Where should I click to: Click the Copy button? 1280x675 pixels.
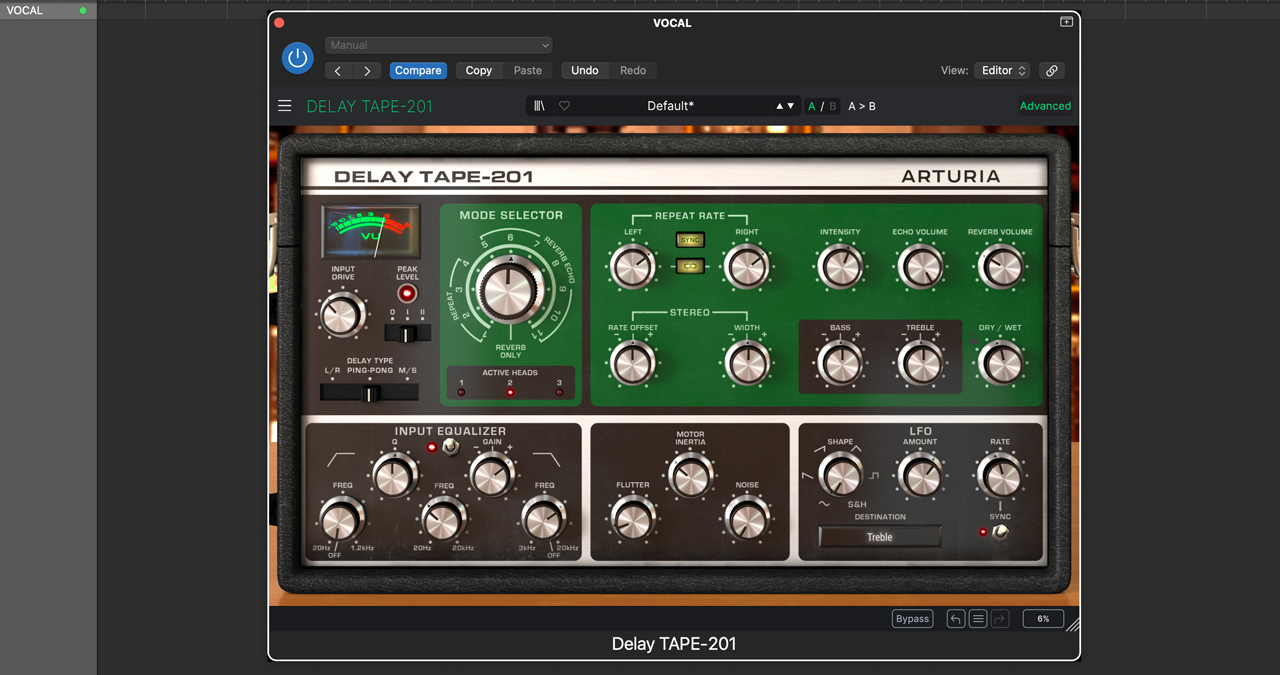pyautogui.click(x=479, y=71)
